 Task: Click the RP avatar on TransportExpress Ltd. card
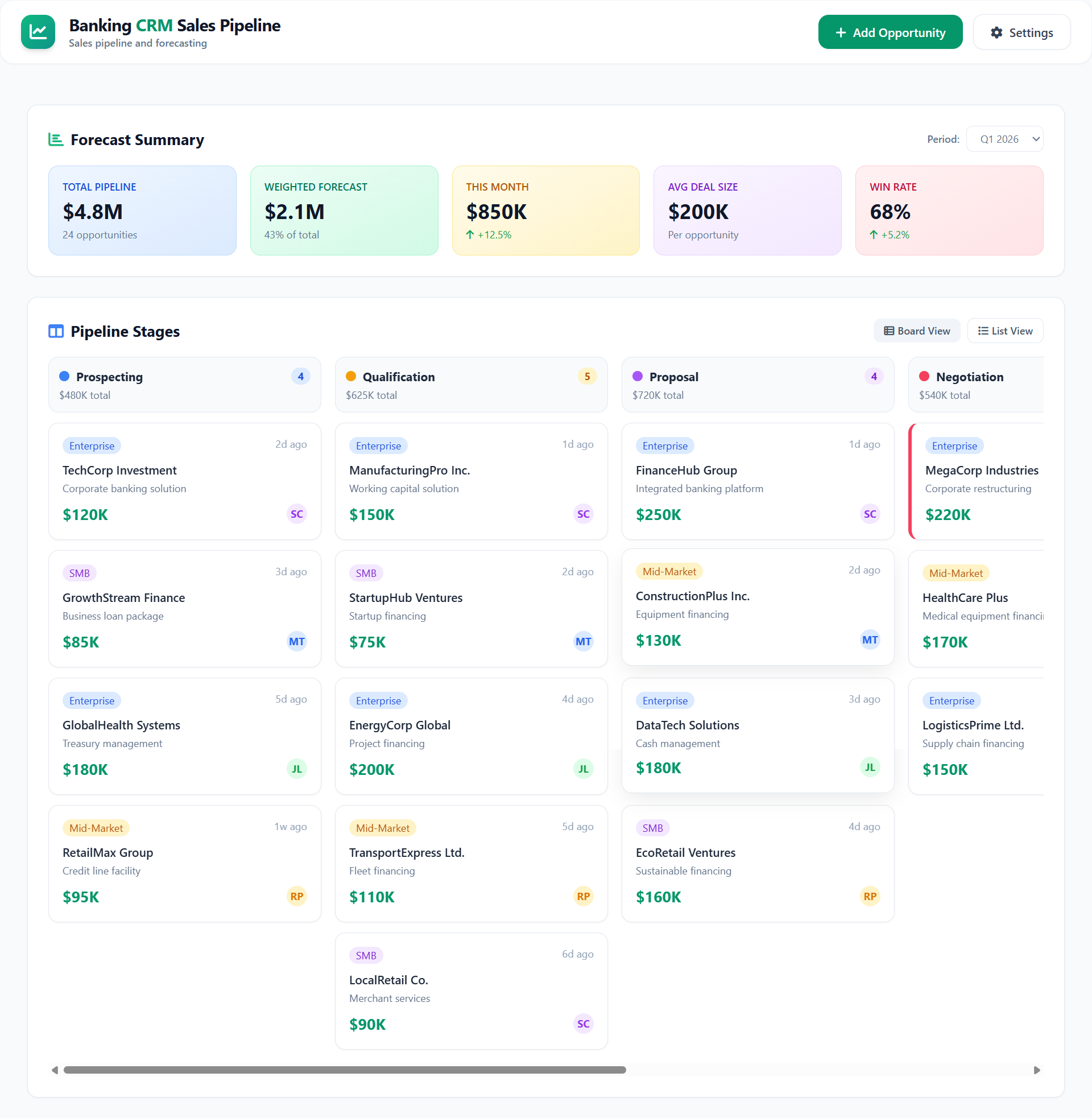(x=583, y=896)
